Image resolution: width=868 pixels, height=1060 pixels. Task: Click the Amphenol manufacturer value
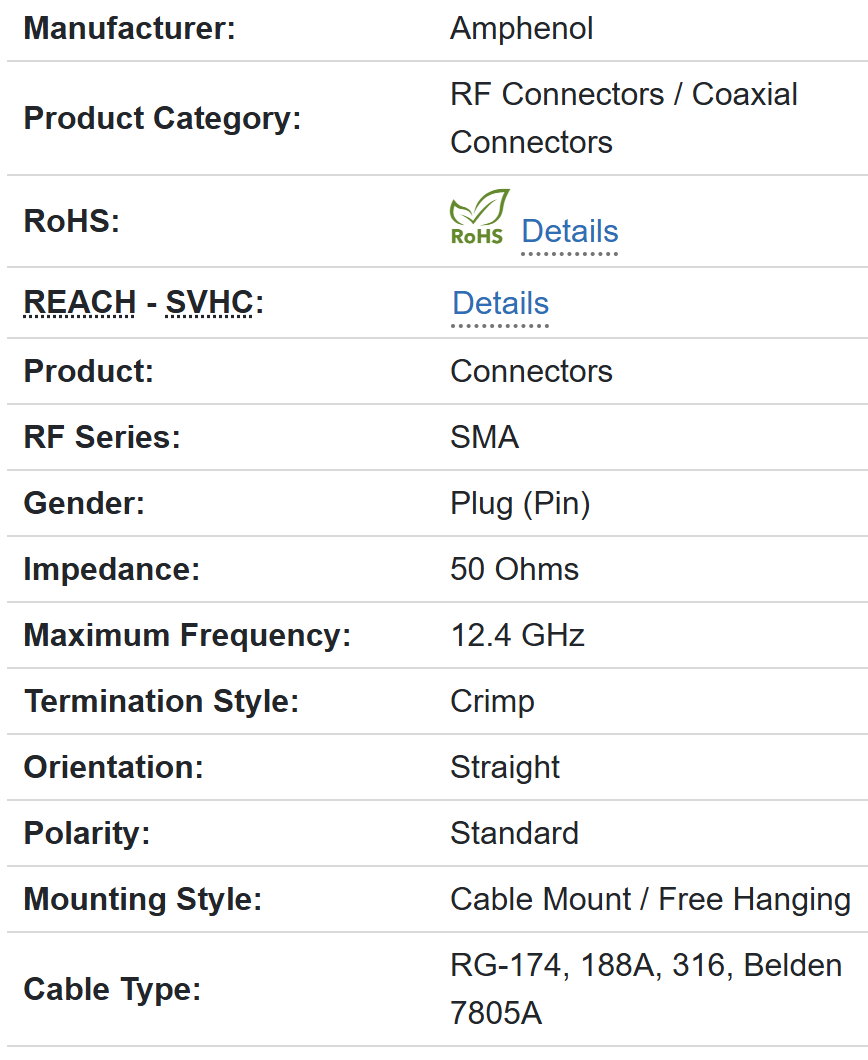tap(521, 28)
